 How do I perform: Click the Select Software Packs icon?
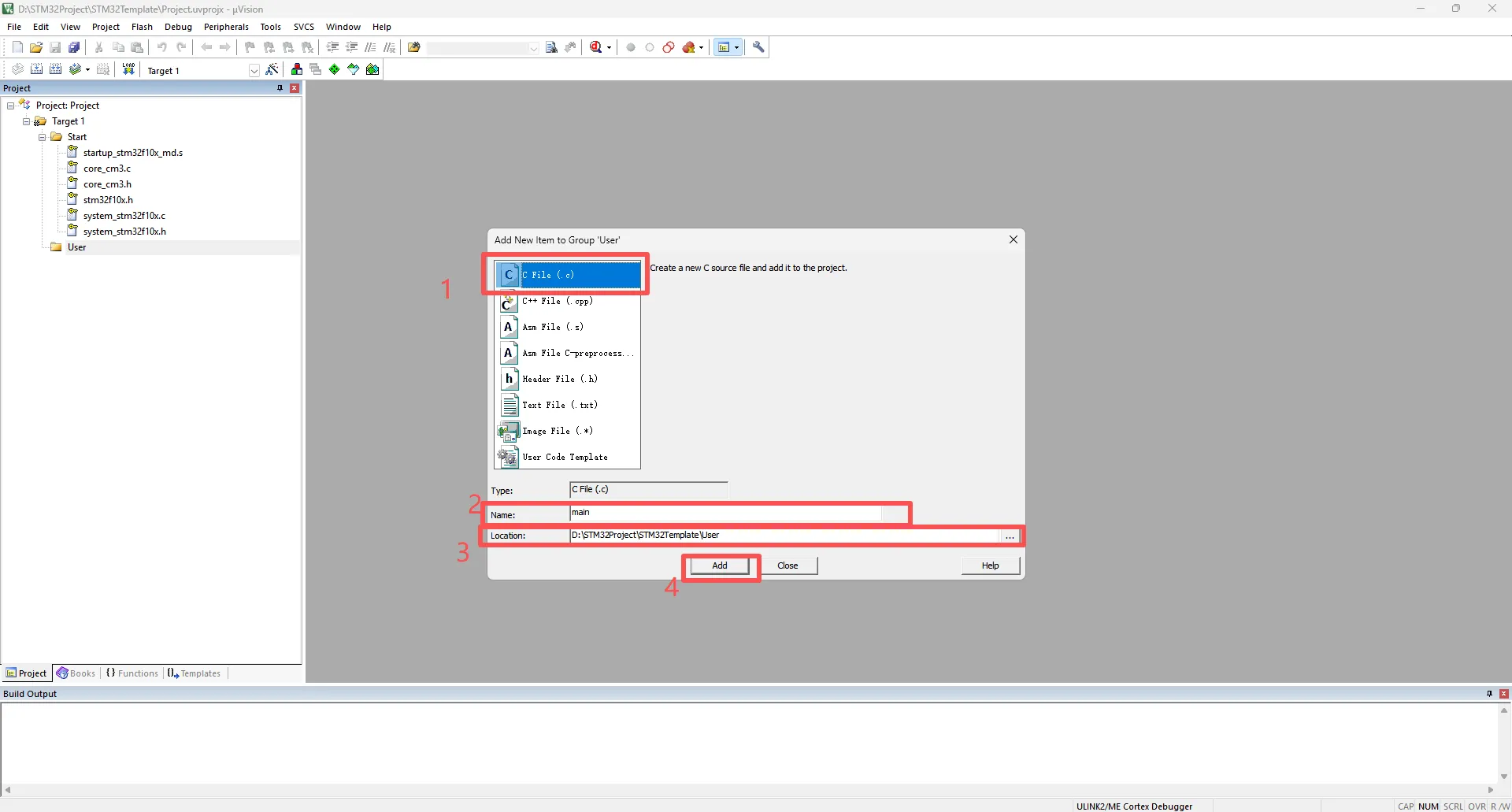coord(354,69)
